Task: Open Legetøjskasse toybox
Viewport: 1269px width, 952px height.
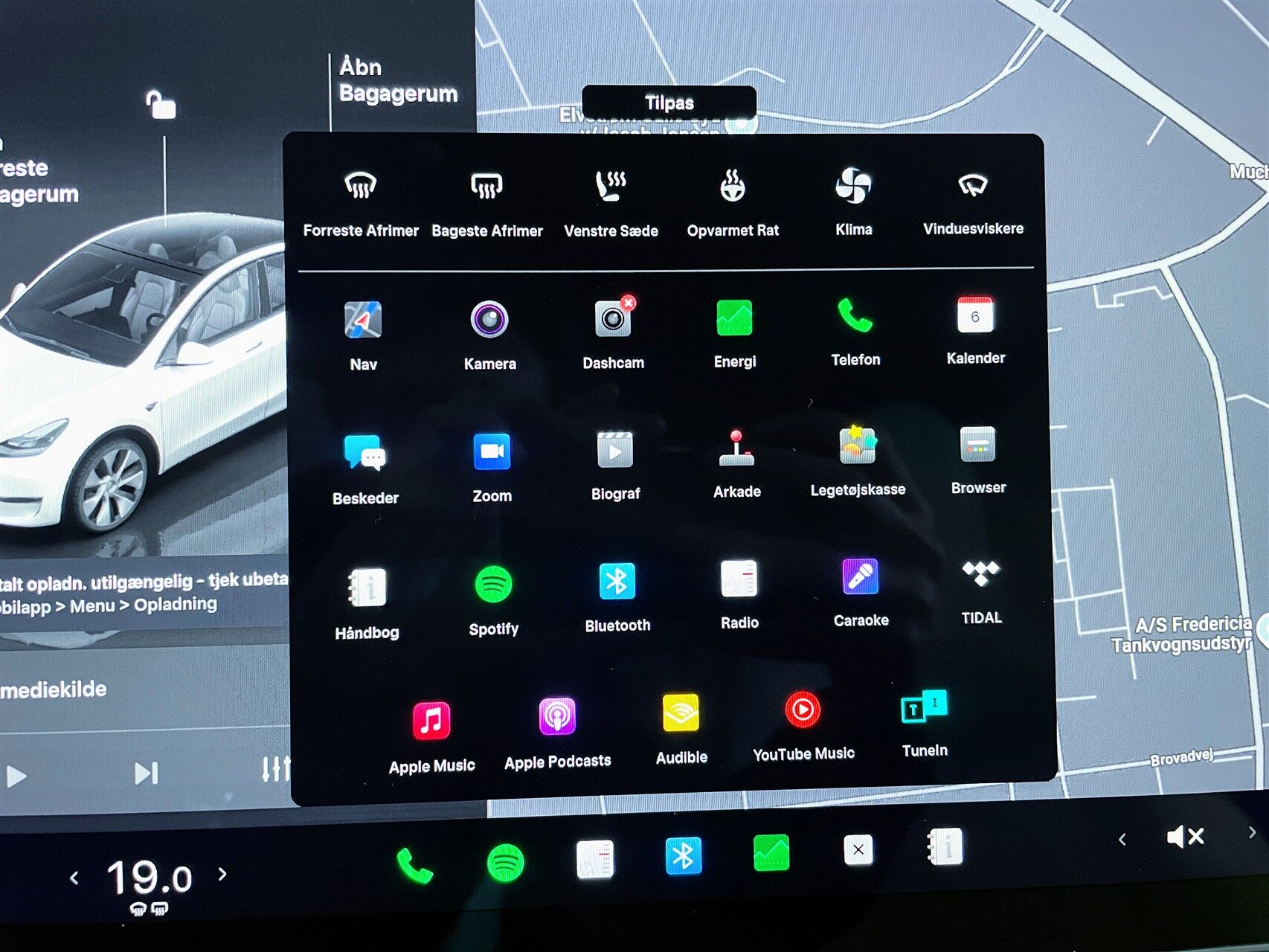Action: tap(858, 461)
